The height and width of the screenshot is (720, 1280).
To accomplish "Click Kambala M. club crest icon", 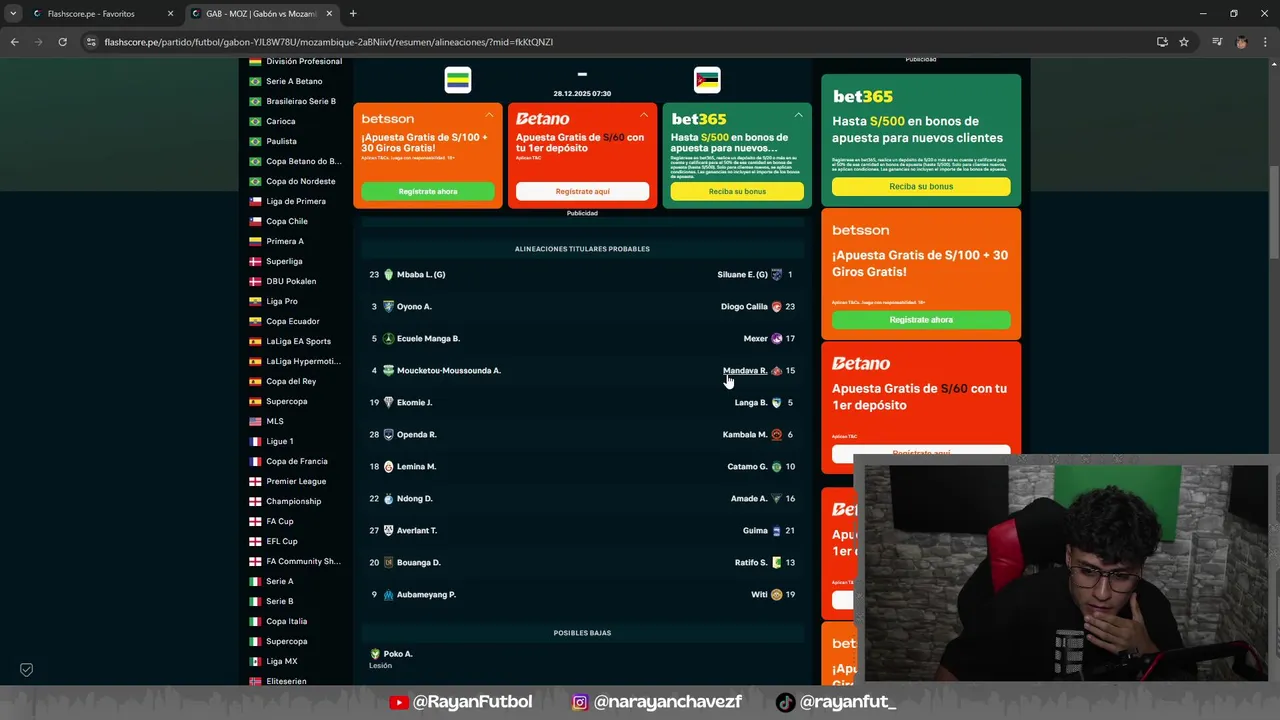I will click(776, 434).
